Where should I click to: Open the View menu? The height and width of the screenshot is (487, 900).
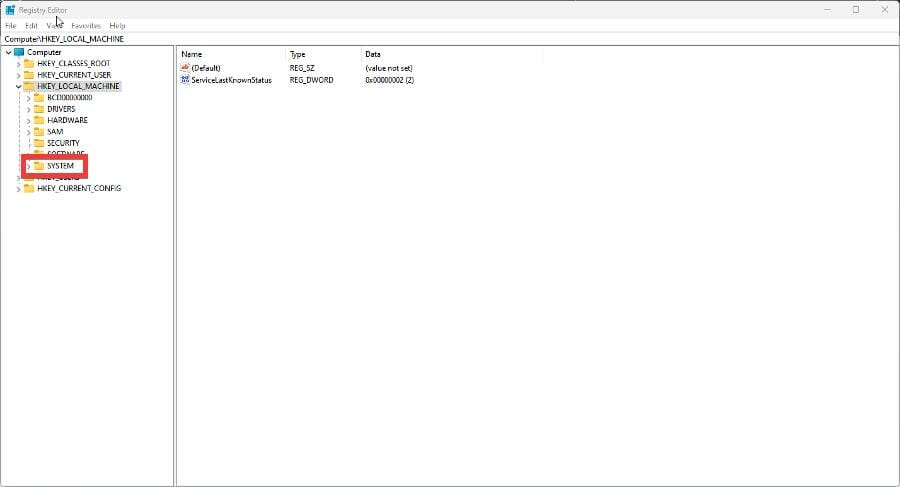pyautogui.click(x=55, y=26)
